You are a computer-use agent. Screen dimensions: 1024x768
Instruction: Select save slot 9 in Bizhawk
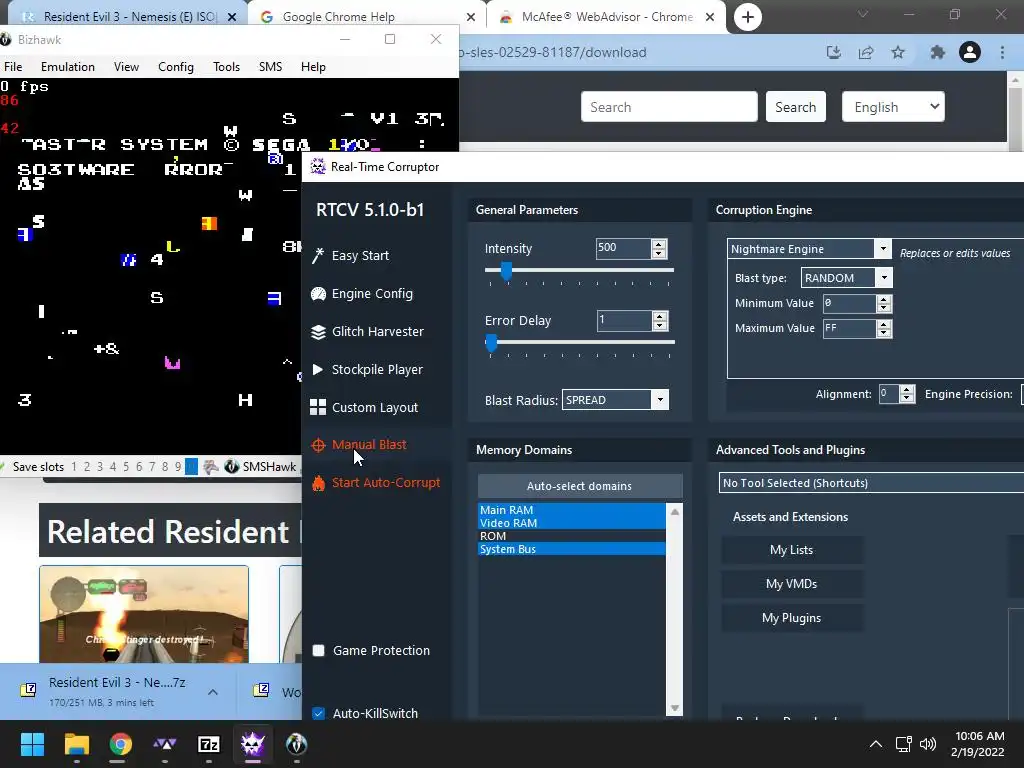pyautogui.click(x=178, y=466)
